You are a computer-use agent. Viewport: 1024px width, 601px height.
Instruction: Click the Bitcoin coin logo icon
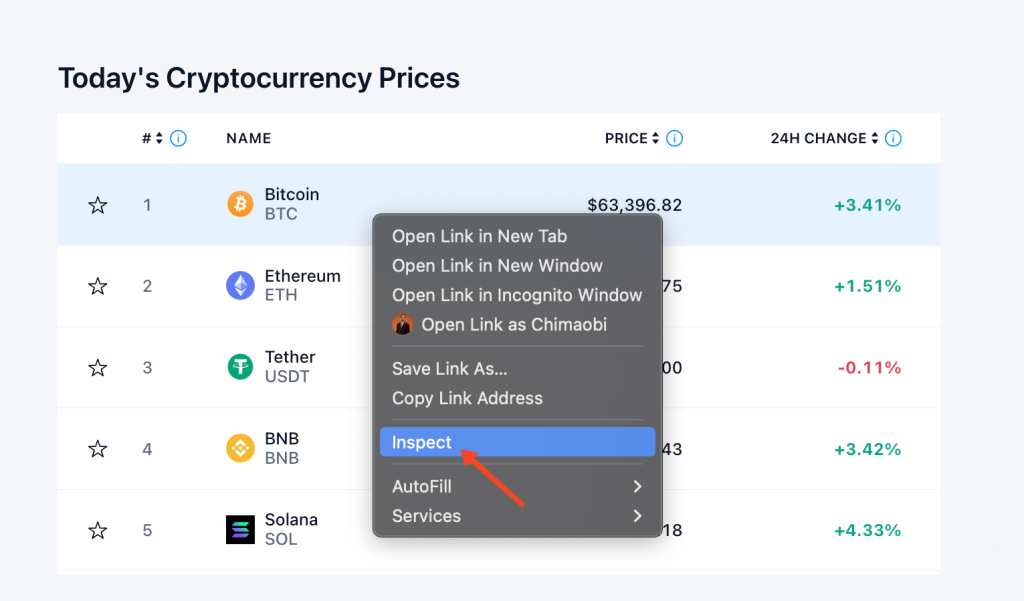(x=240, y=204)
